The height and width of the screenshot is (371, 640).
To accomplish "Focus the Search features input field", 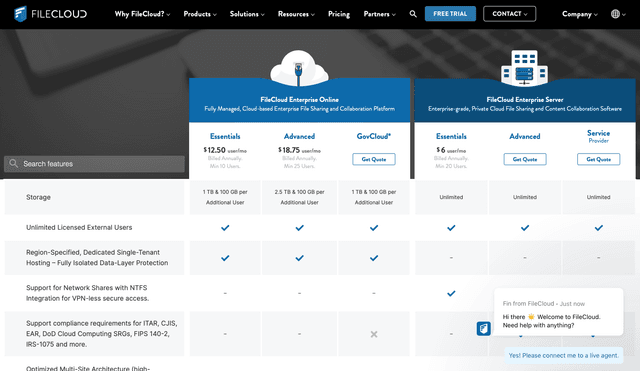I will [94, 164].
